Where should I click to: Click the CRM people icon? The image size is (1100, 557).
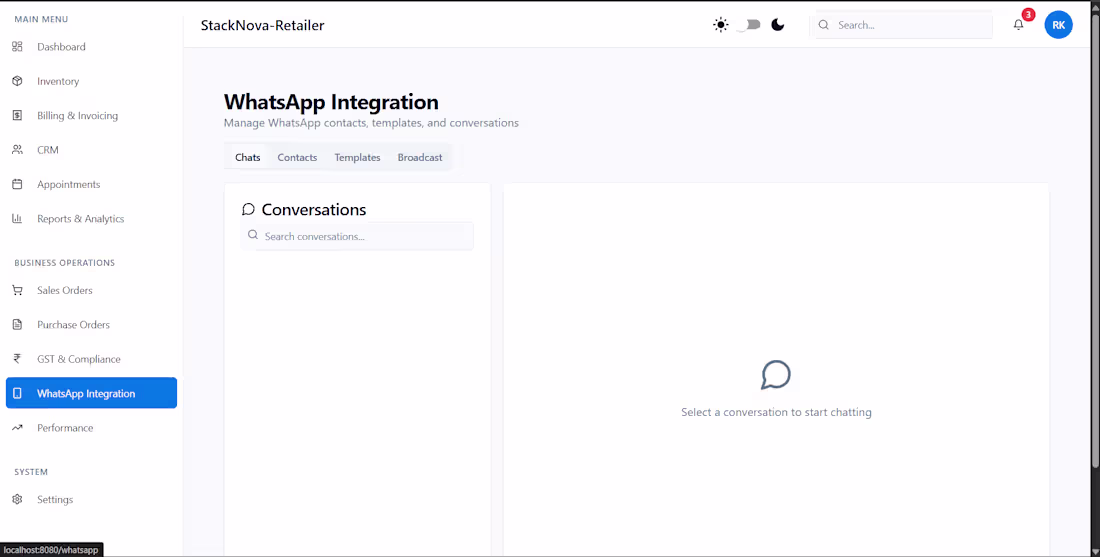pyautogui.click(x=18, y=150)
